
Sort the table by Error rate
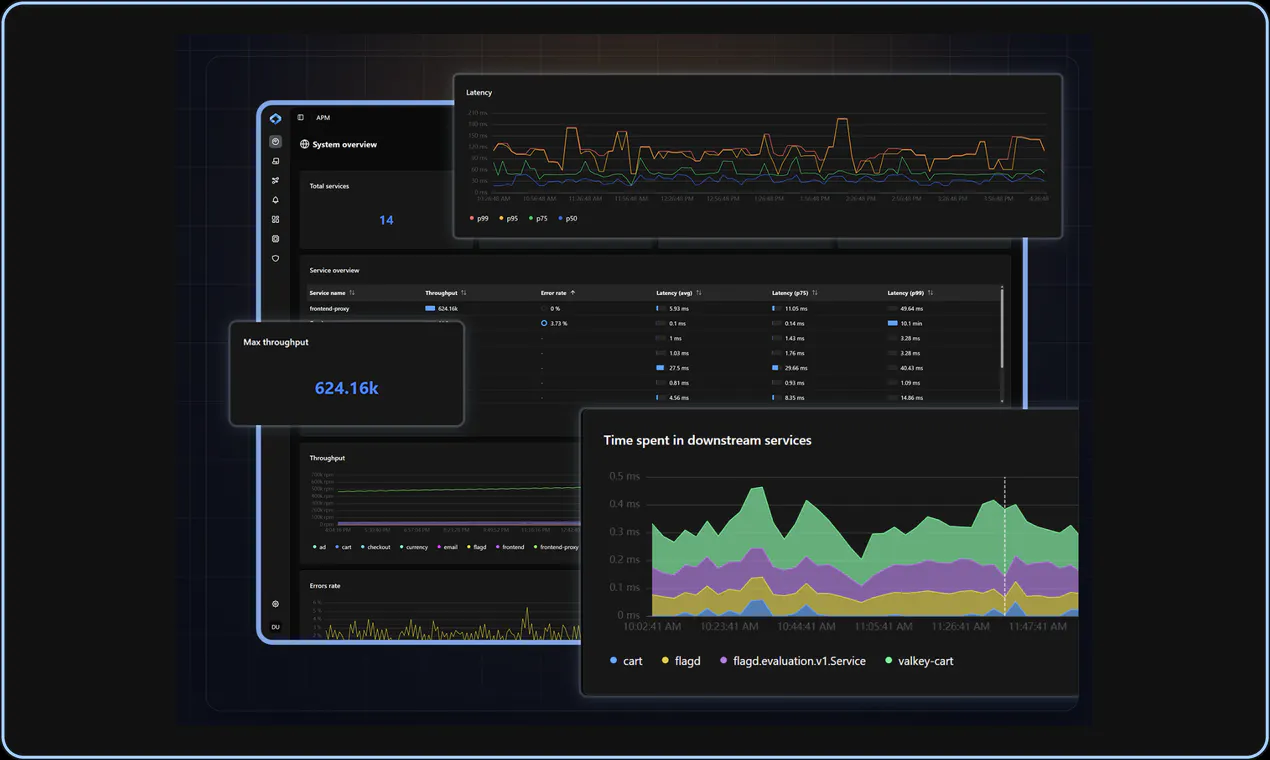[558, 293]
